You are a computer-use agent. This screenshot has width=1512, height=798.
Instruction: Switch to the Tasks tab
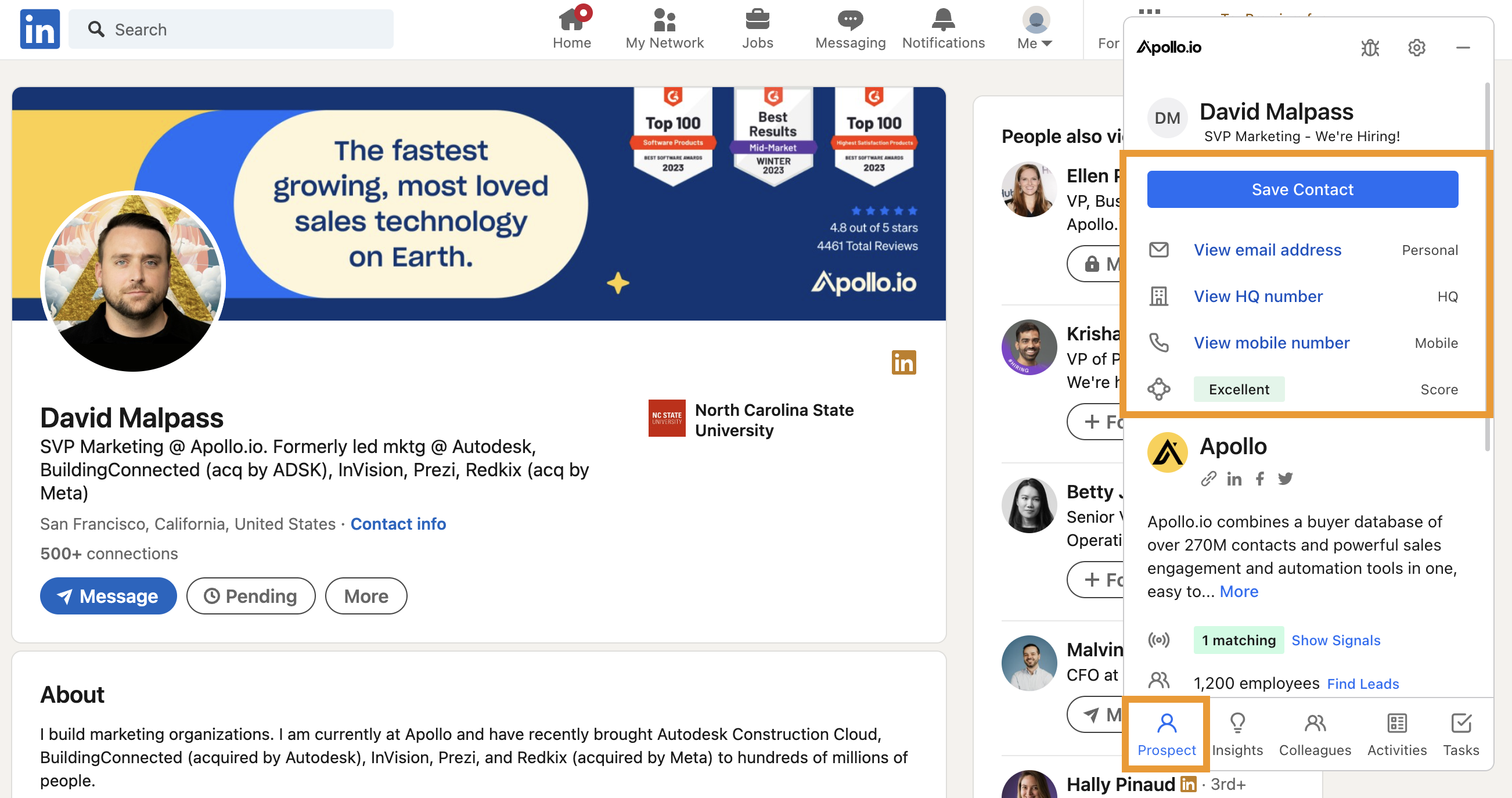(1460, 734)
